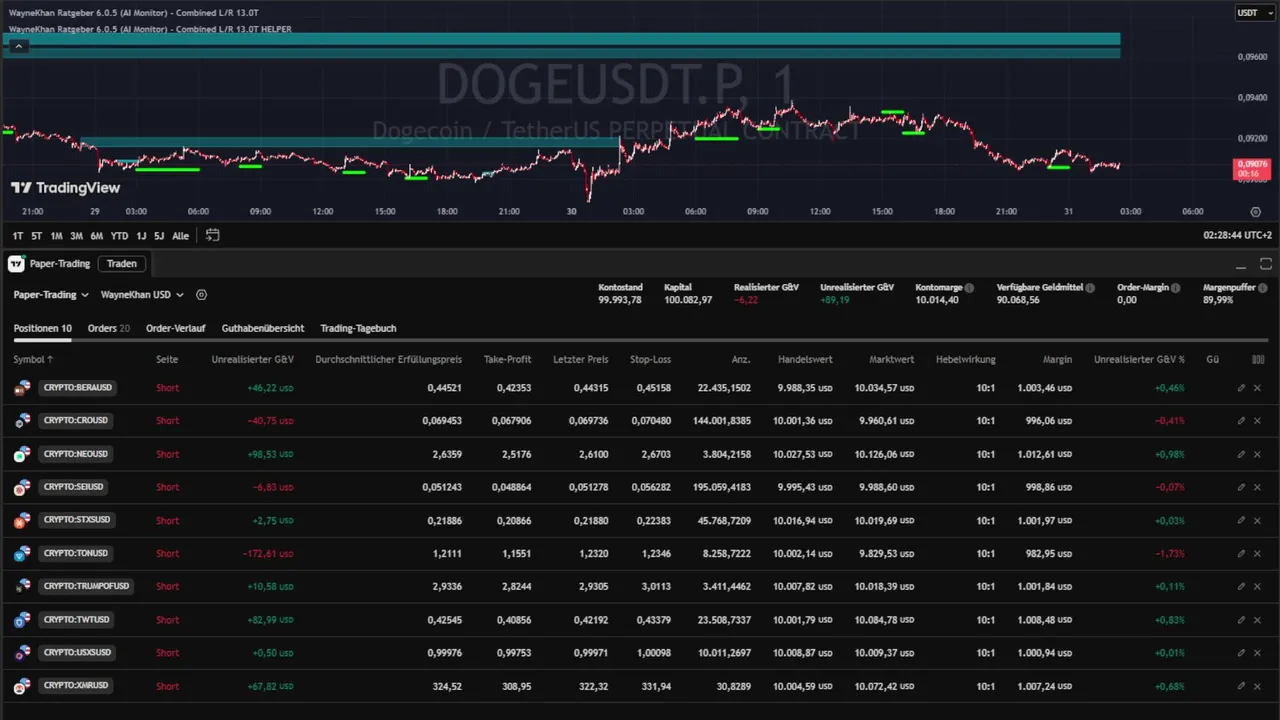Minimize the trading panel
Image resolution: width=1280 pixels, height=720 pixels.
pyautogui.click(x=1241, y=265)
